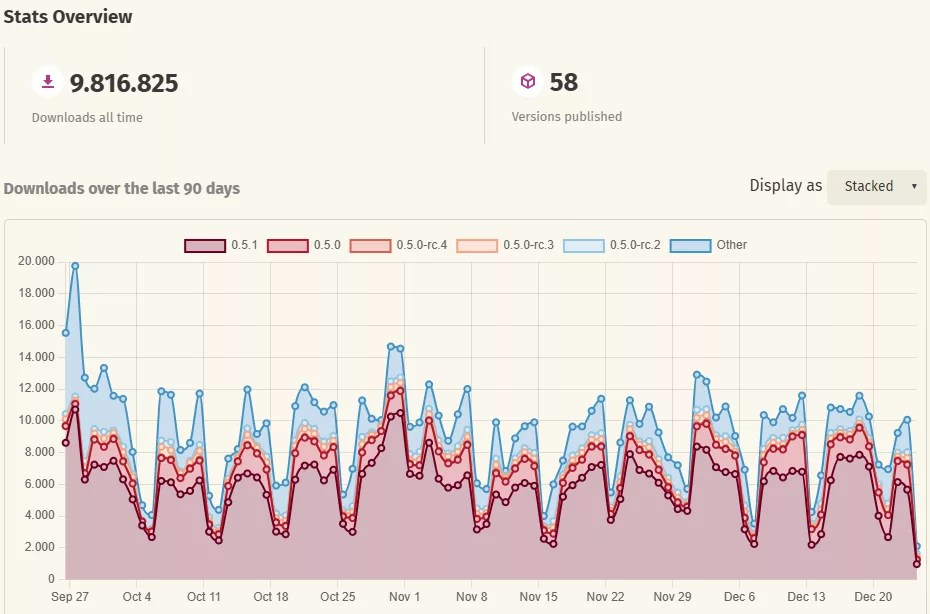Click the Display as label
The height and width of the screenshot is (614, 930).
pos(785,186)
